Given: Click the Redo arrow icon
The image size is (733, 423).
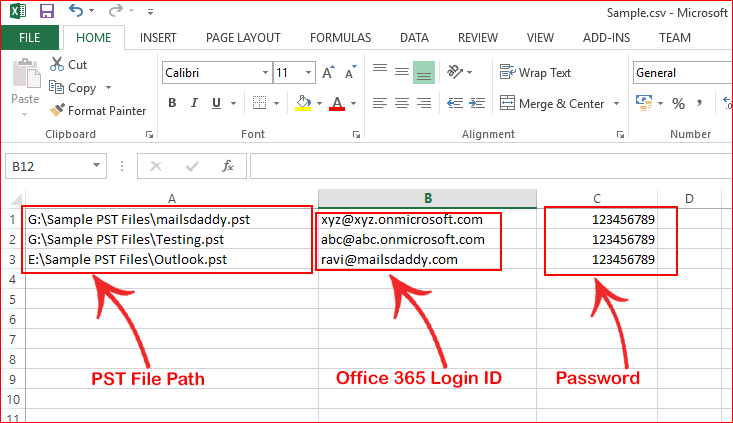Looking at the screenshot, I should pos(115,10).
